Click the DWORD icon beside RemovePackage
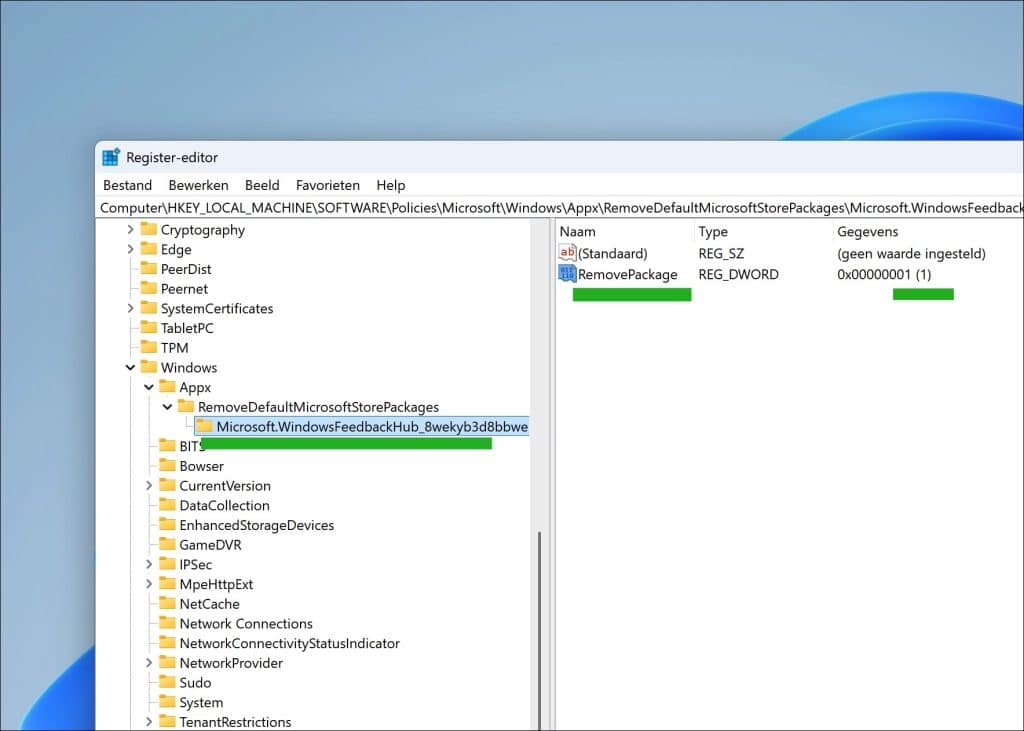Screen dimensions: 1024x731 (567, 274)
